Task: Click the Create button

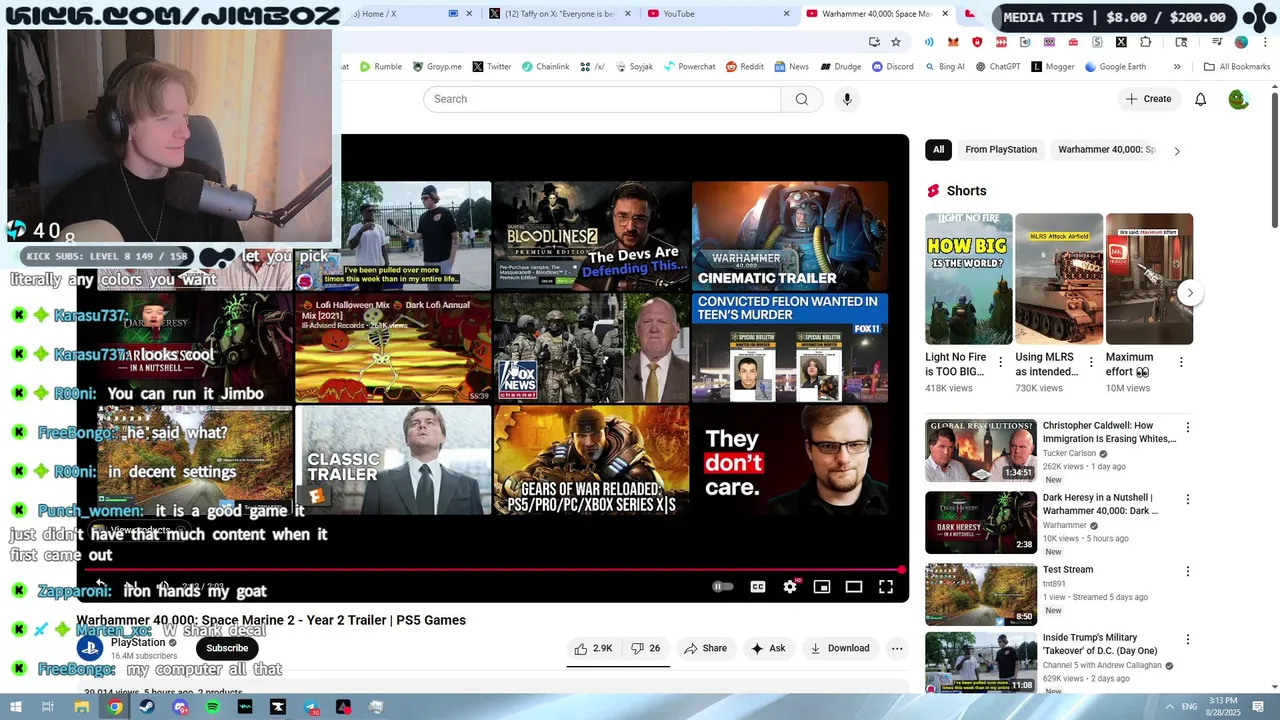Action: coord(1148,99)
